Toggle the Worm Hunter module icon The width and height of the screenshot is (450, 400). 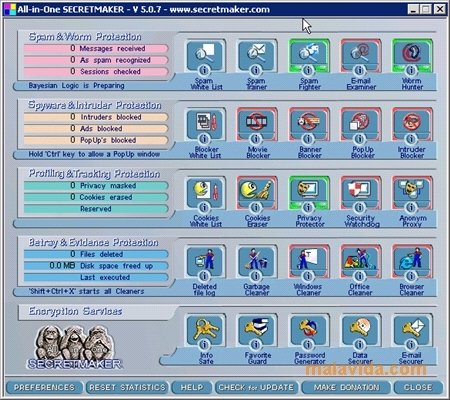(412, 55)
